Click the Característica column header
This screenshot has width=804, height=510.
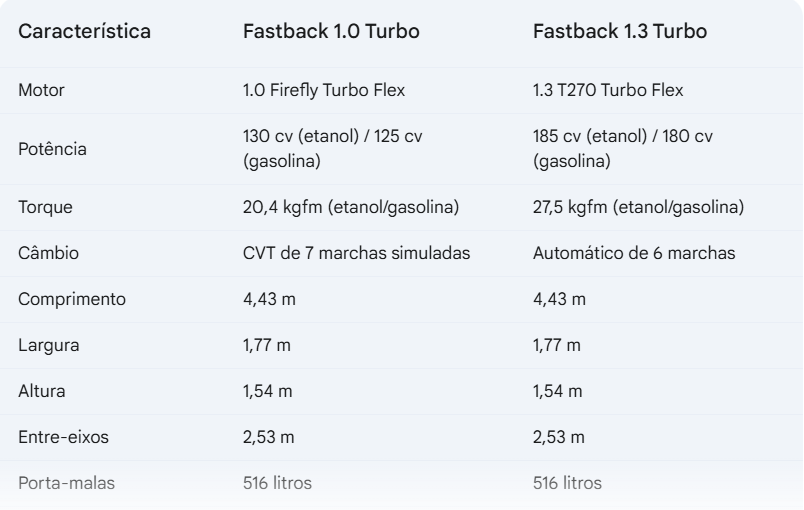pyautogui.click(x=85, y=31)
